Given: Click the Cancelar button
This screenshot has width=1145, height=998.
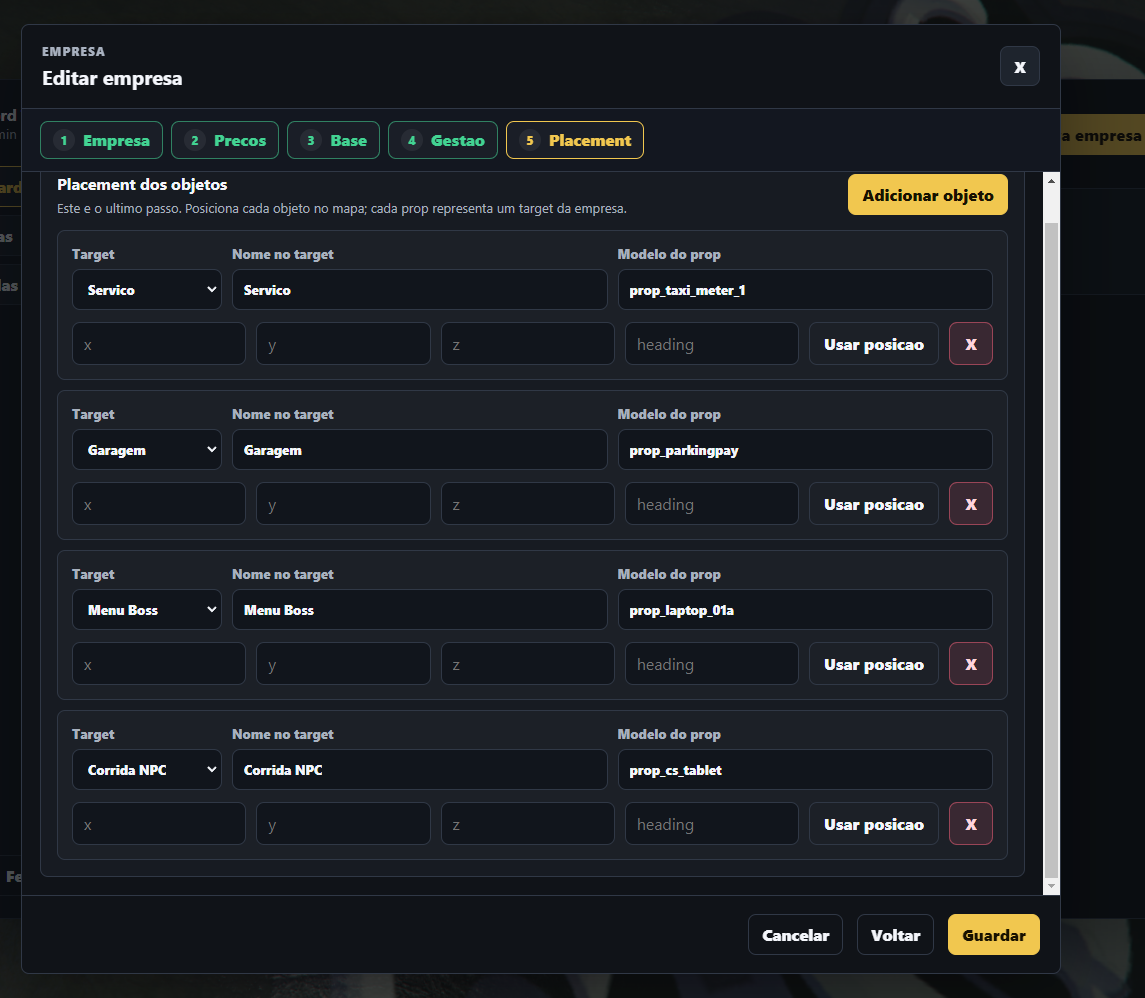Looking at the screenshot, I should click(795, 934).
